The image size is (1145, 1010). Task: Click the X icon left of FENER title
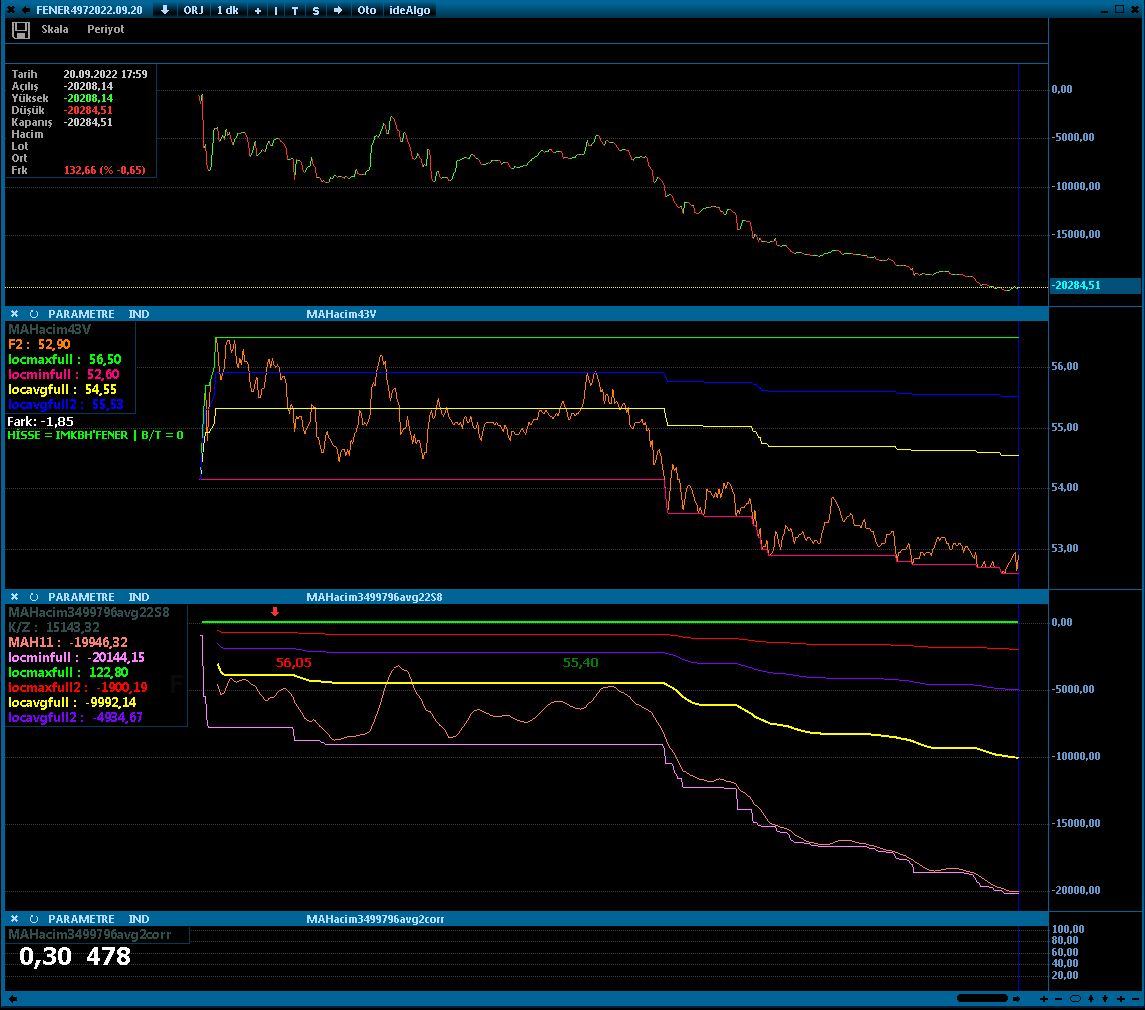pos(11,10)
